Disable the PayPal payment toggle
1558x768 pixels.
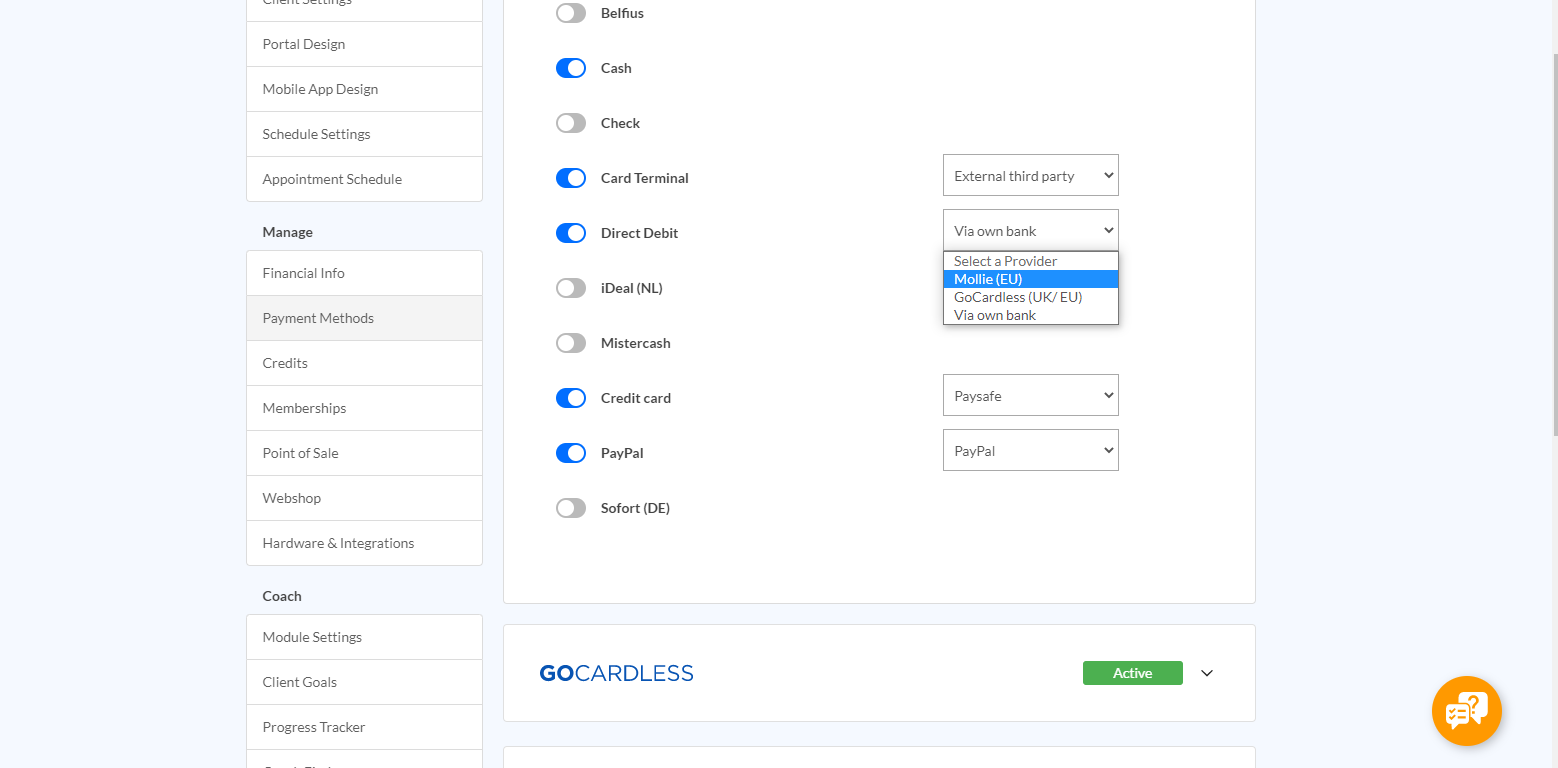pyautogui.click(x=570, y=452)
